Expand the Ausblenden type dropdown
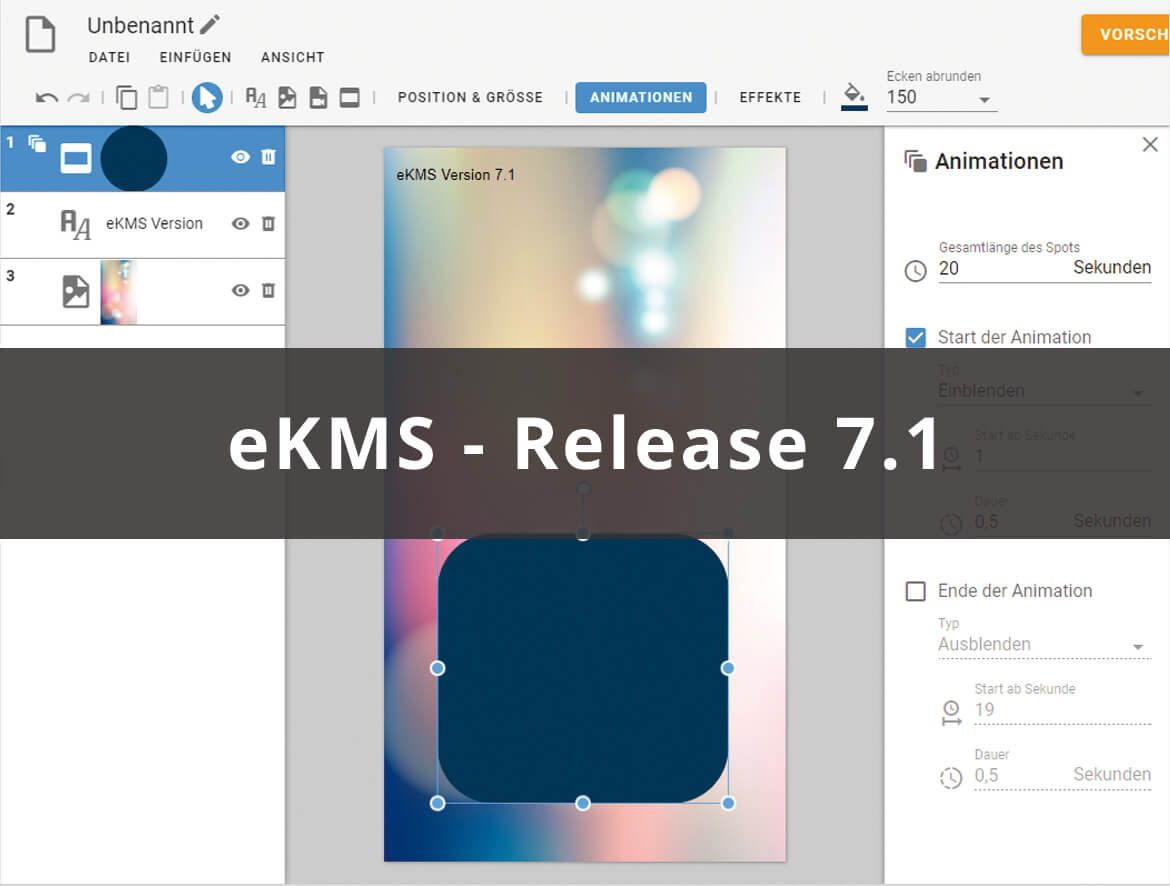This screenshot has height=886, width=1170. tap(1137, 646)
